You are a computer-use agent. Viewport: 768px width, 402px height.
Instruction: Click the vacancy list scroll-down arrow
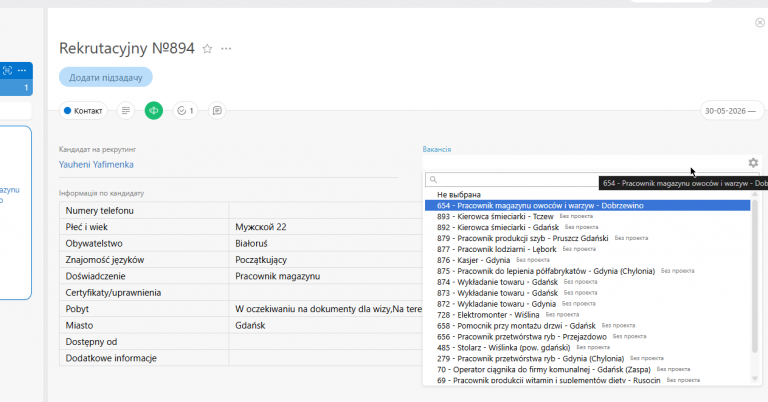(755, 379)
